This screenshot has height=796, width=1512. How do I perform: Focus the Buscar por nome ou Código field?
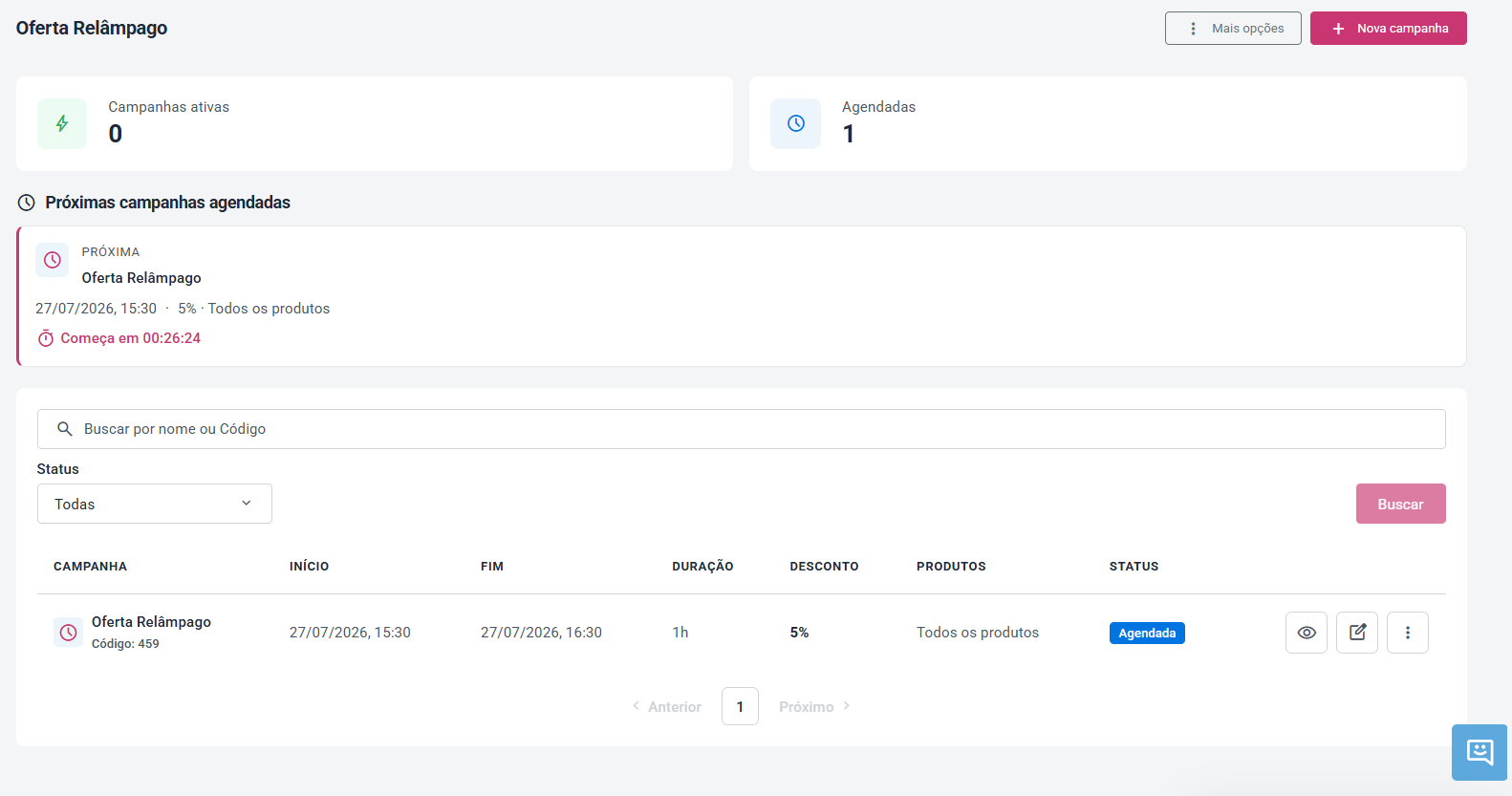(742, 429)
